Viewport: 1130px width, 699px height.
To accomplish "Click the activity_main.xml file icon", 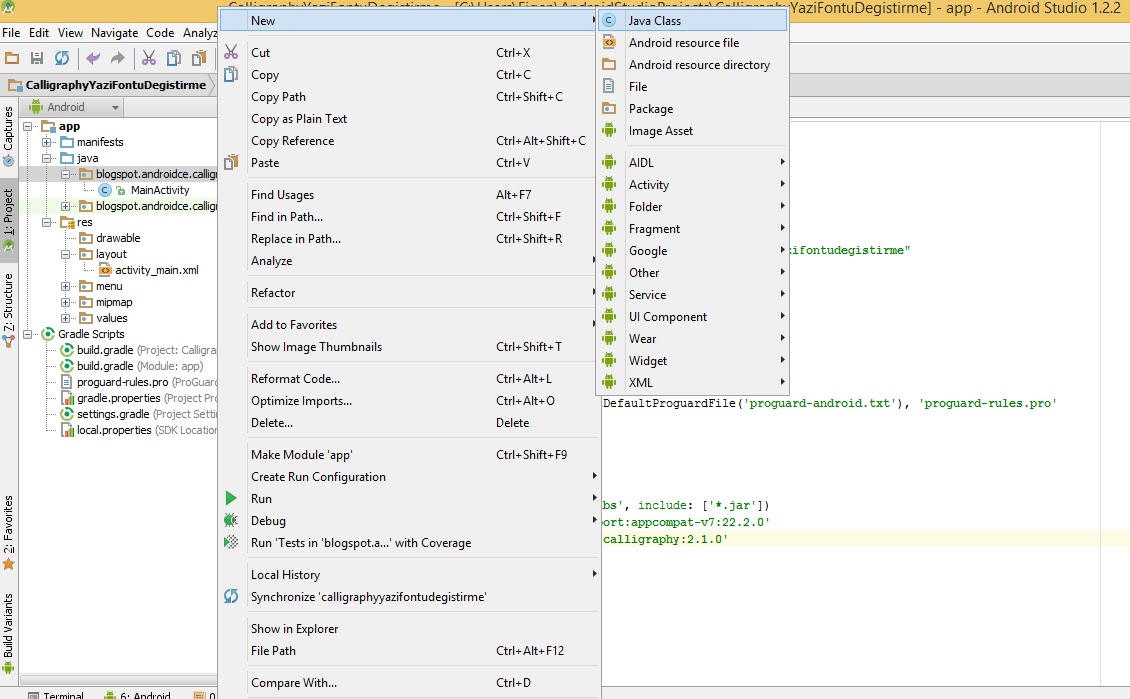I will (x=105, y=270).
